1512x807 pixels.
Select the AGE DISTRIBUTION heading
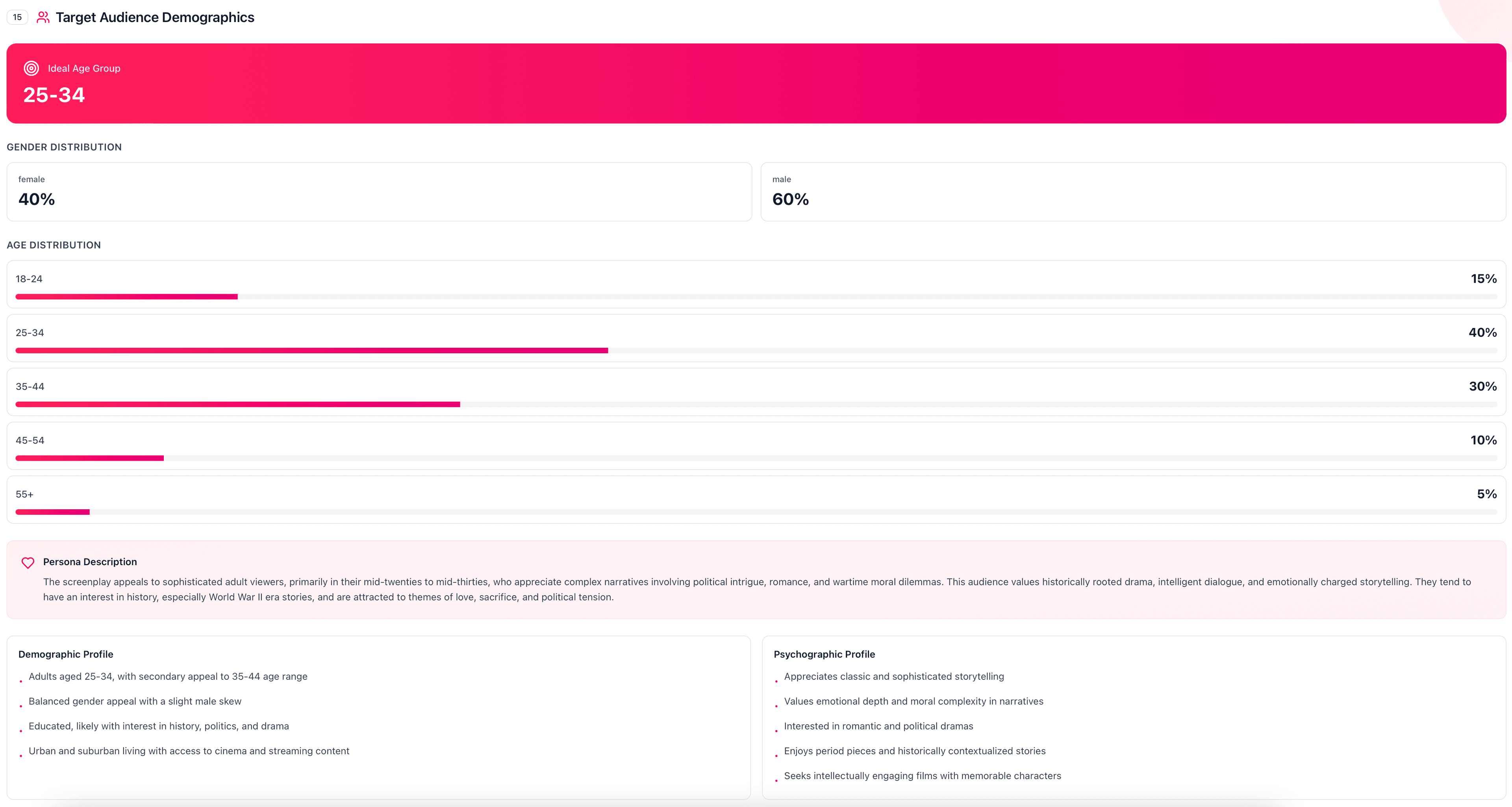coord(54,245)
